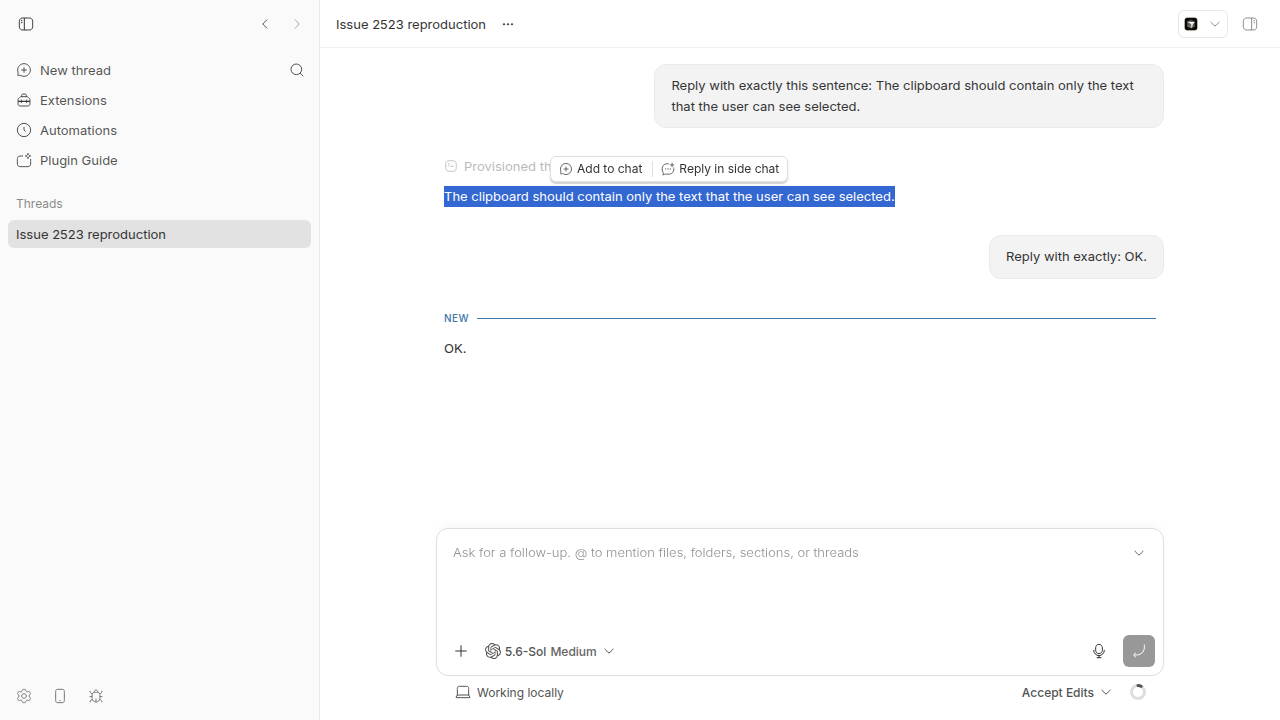This screenshot has height=720, width=1280.
Task: Click the bug debug icon
Action: pos(96,696)
